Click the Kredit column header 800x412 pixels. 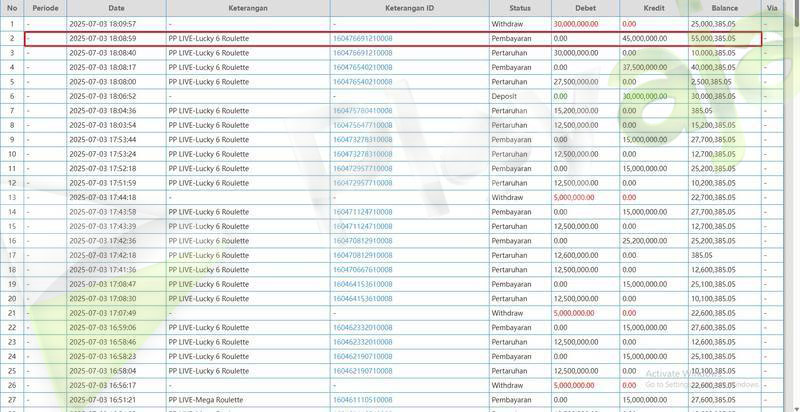[x=652, y=8]
